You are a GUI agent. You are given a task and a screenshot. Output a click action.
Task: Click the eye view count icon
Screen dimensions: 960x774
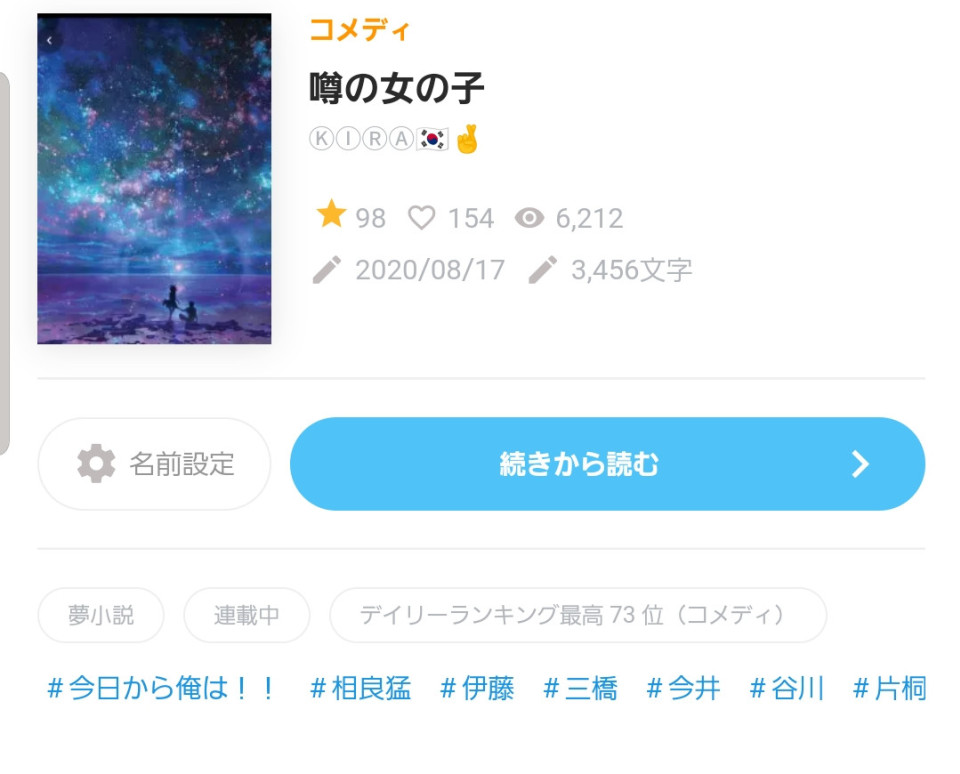[x=529, y=217]
